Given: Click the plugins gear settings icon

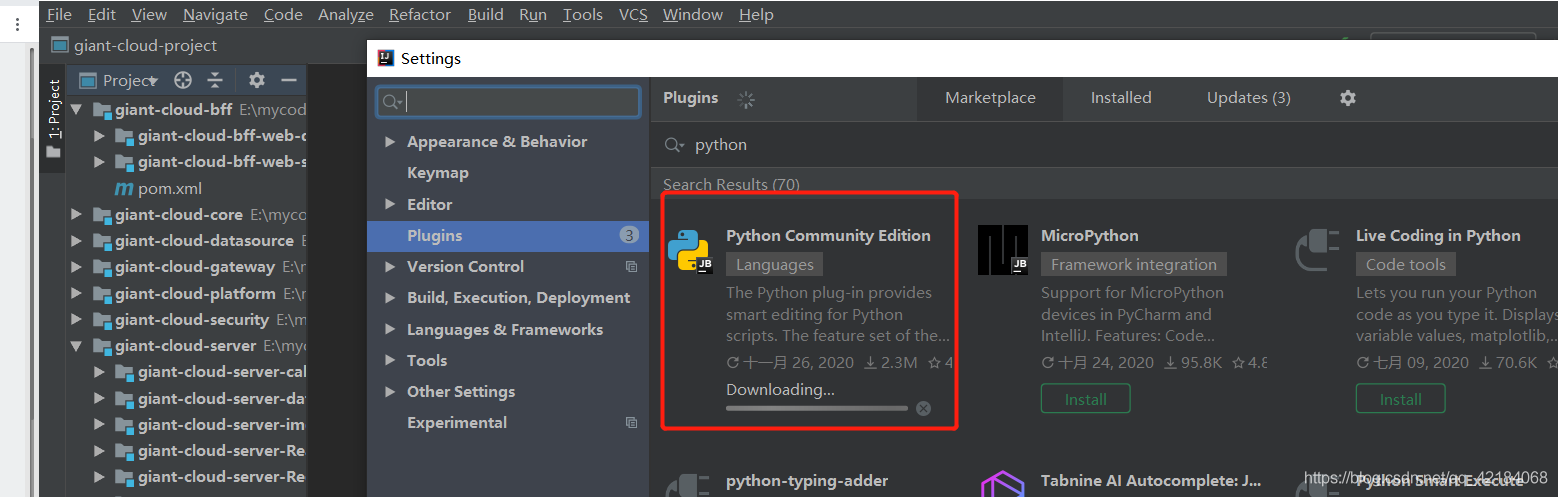Looking at the screenshot, I should 1348,98.
